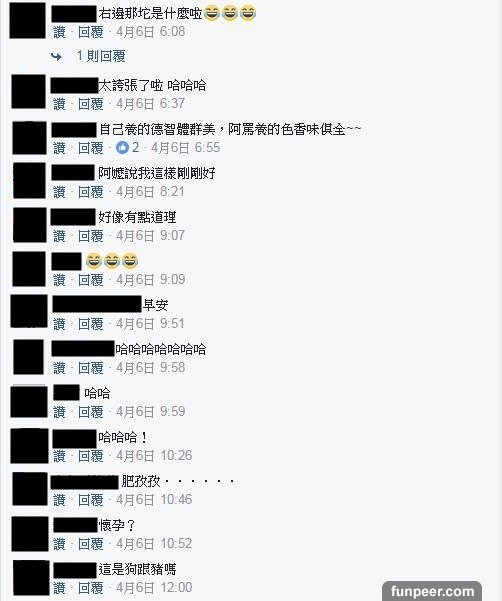Reply to the comment 阿嬤說我這樣剛剛好
Viewport: 502px width, 601px height.
[91, 192]
